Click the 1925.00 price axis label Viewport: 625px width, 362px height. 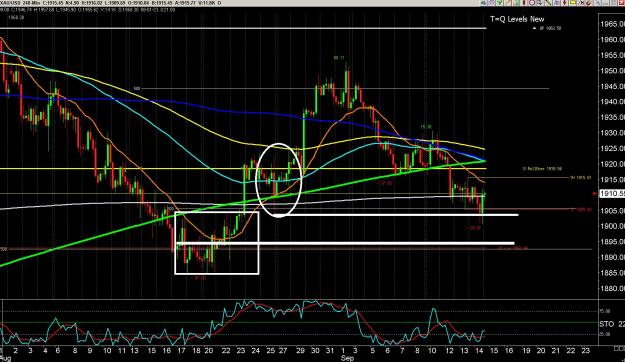(613, 148)
